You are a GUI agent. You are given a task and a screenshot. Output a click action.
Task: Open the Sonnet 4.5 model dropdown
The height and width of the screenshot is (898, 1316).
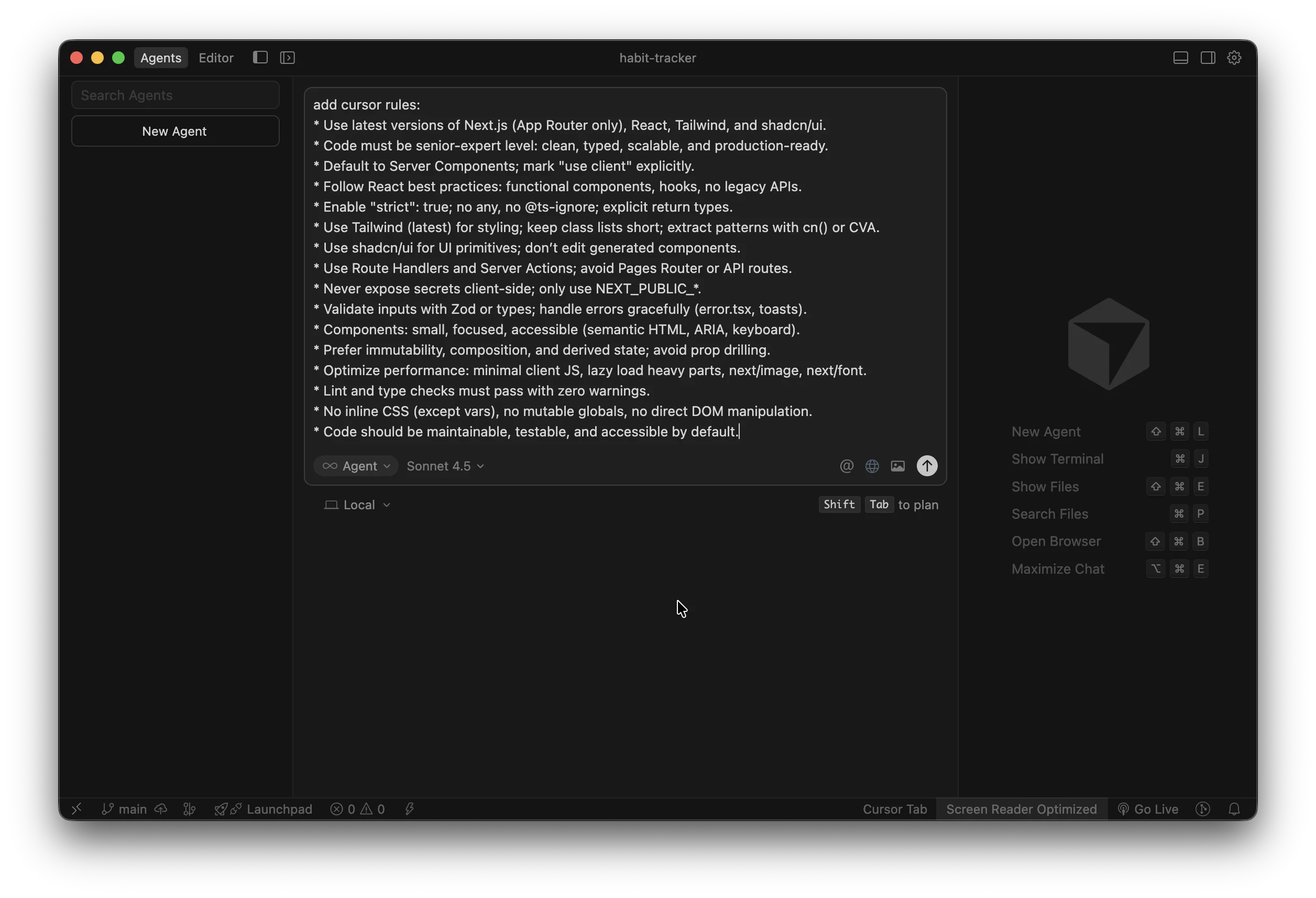445,466
